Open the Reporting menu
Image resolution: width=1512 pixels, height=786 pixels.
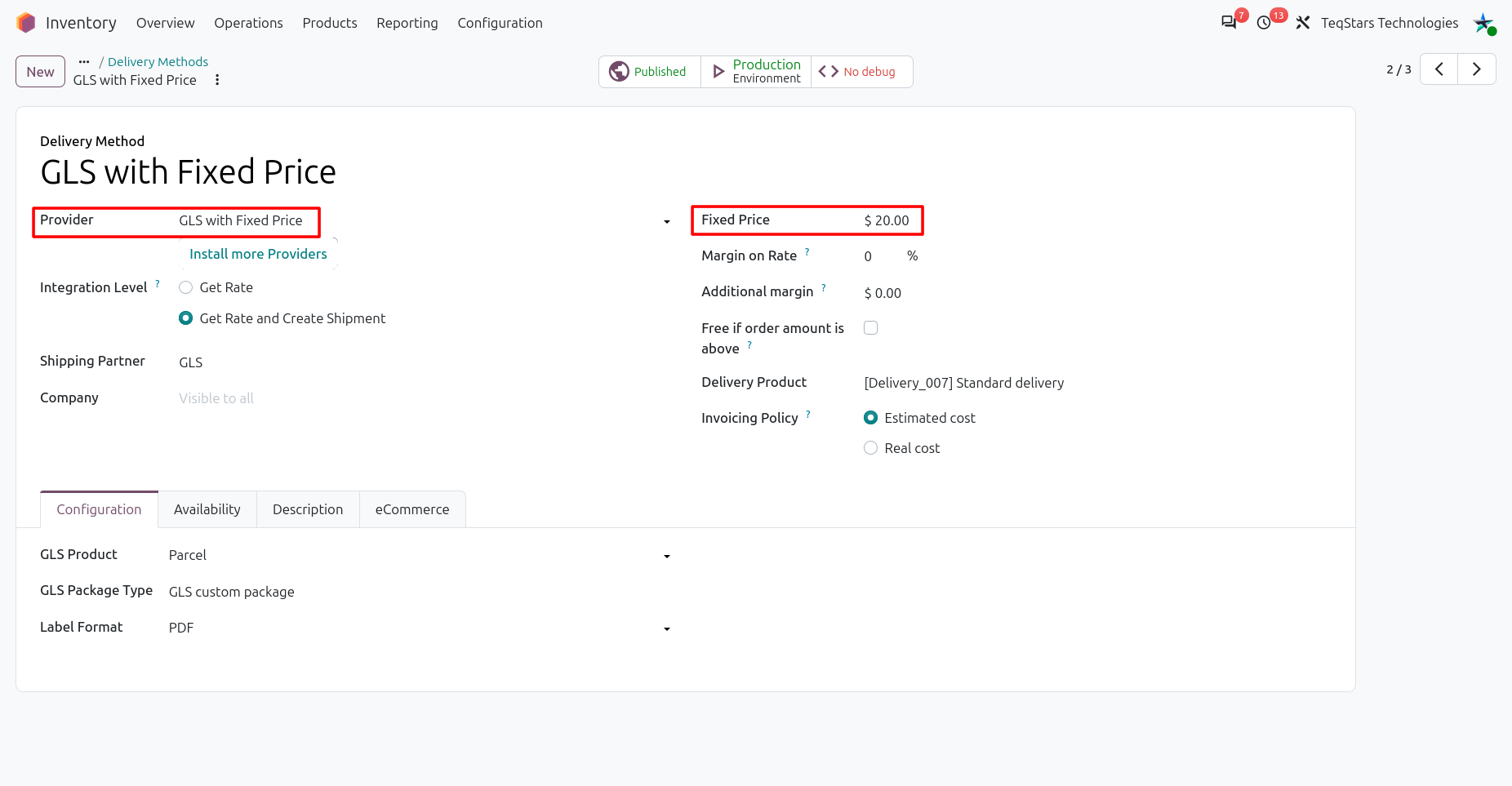(407, 23)
